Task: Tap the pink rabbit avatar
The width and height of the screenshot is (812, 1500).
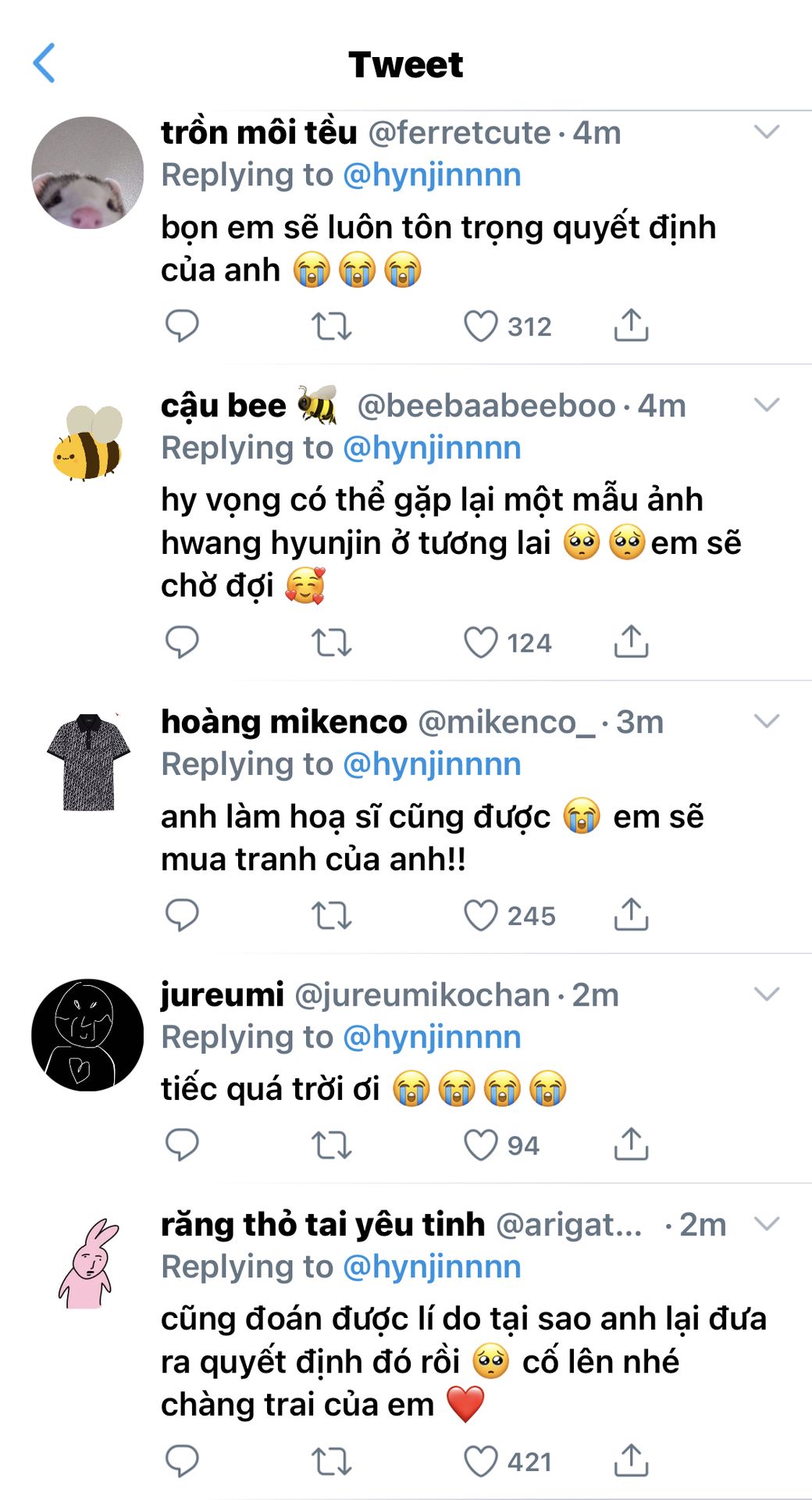Action: tap(87, 1264)
